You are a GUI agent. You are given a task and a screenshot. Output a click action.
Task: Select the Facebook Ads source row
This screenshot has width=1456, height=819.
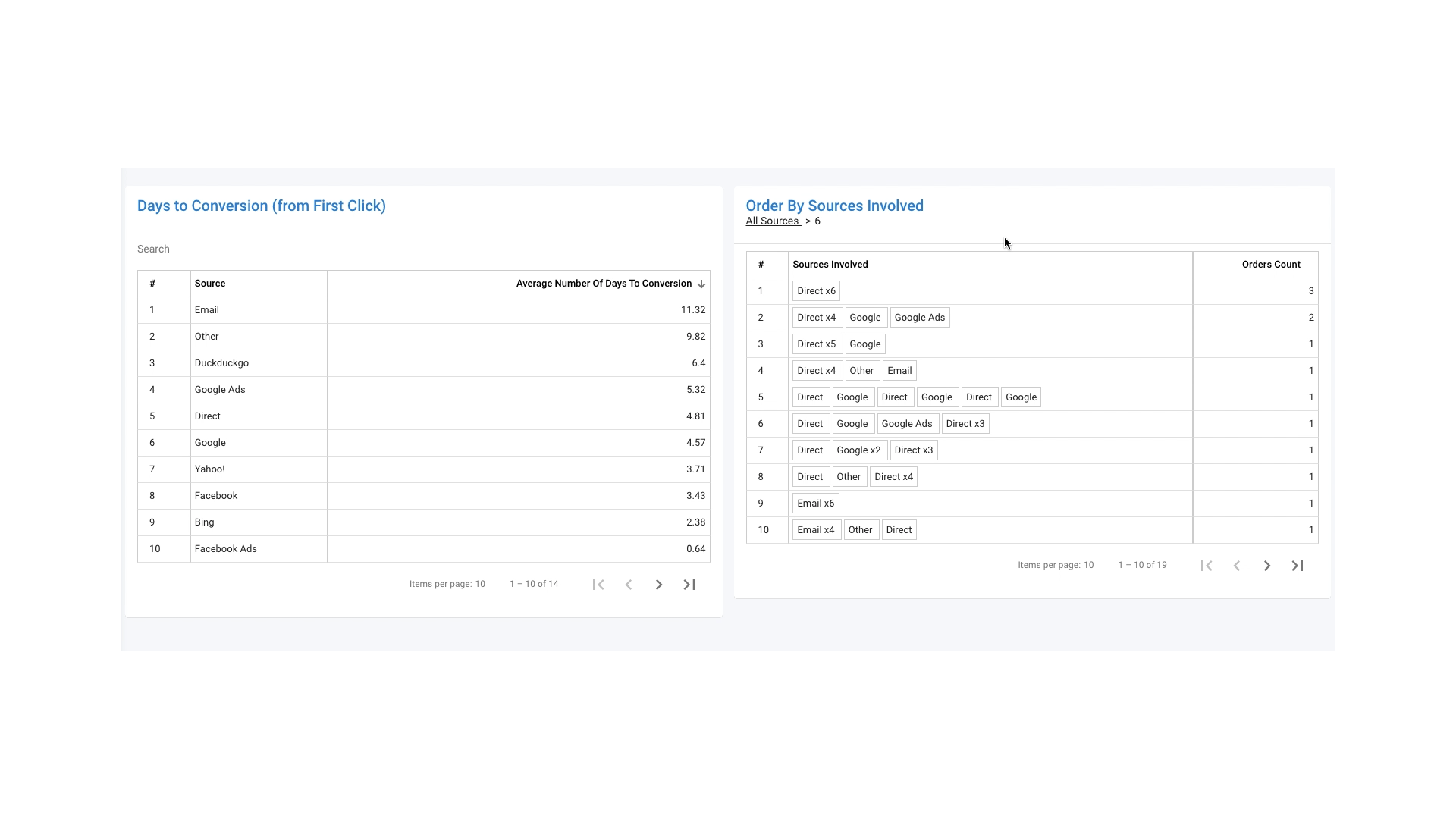(x=225, y=549)
